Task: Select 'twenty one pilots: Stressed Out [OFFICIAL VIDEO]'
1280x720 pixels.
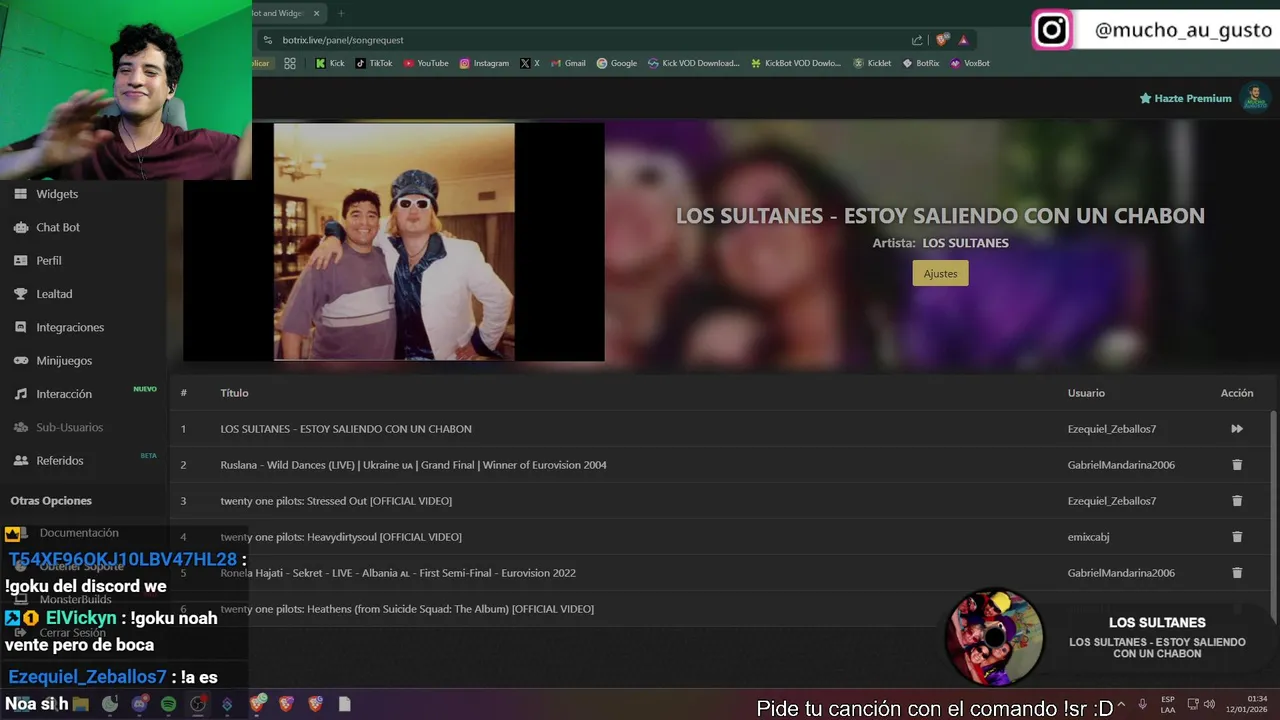Action: click(336, 501)
